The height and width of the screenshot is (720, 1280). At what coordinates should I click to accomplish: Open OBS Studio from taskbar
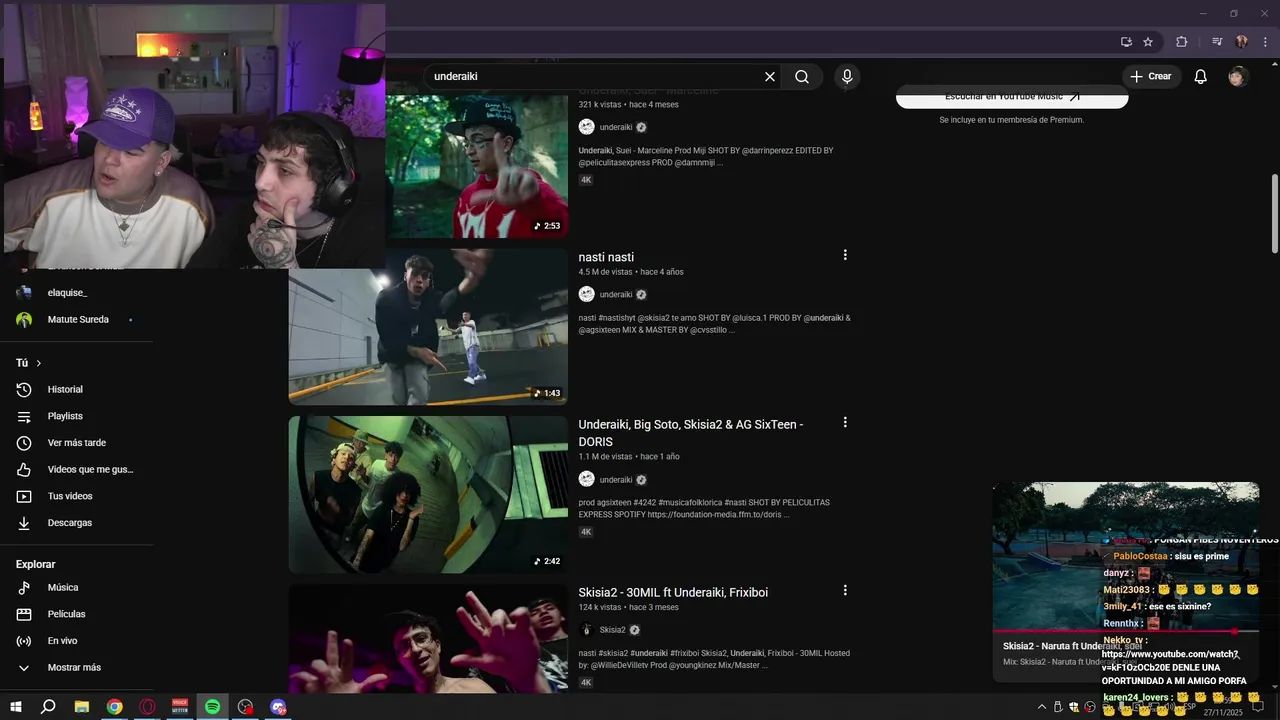(x=246, y=707)
